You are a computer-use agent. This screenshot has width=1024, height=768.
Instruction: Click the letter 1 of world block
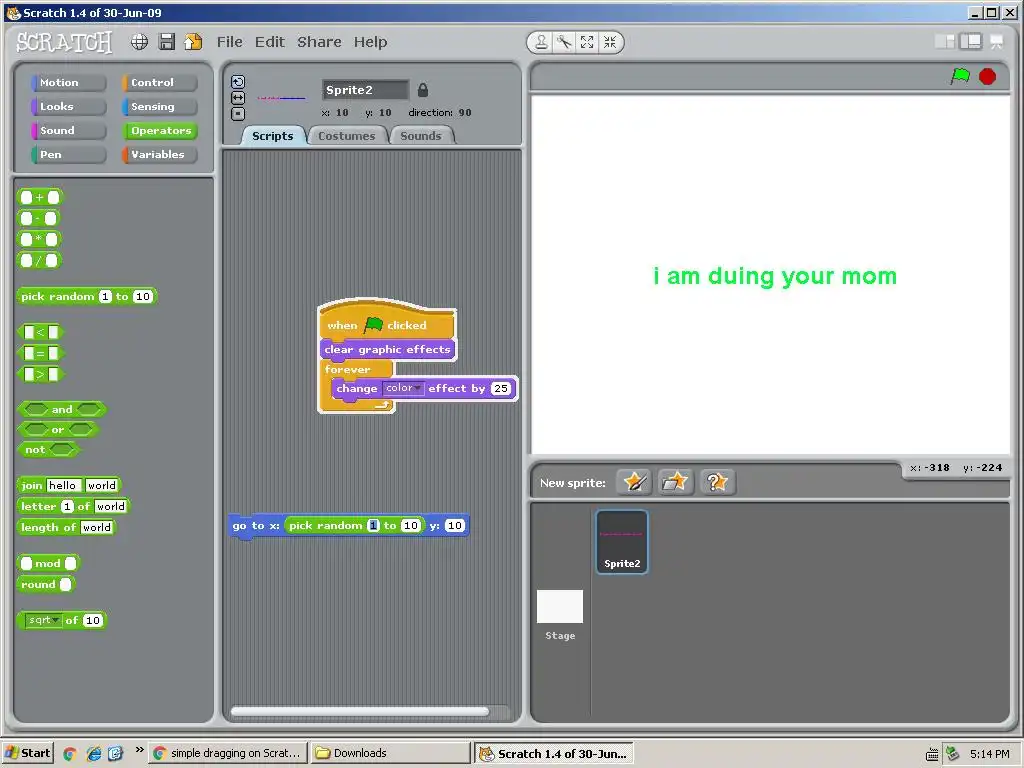pyautogui.click(x=73, y=506)
